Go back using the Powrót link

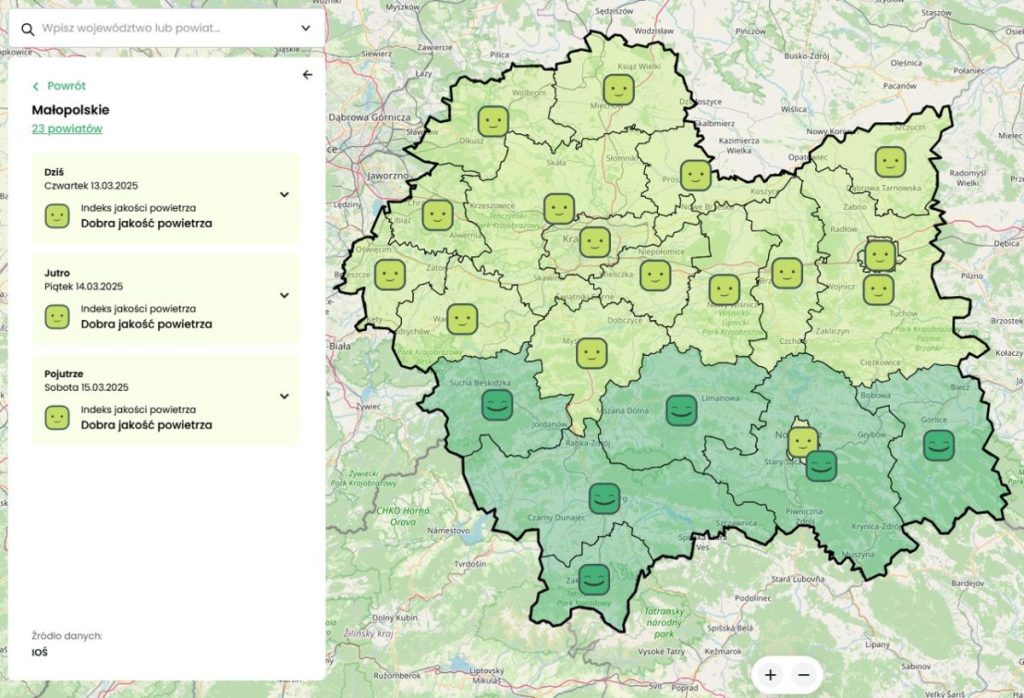[x=59, y=86]
